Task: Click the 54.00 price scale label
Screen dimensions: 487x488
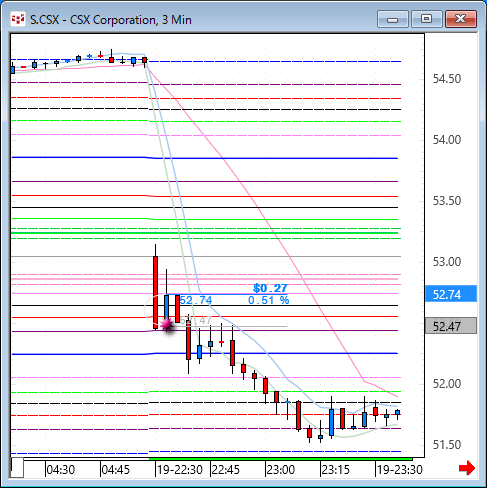Action: click(447, 139)
